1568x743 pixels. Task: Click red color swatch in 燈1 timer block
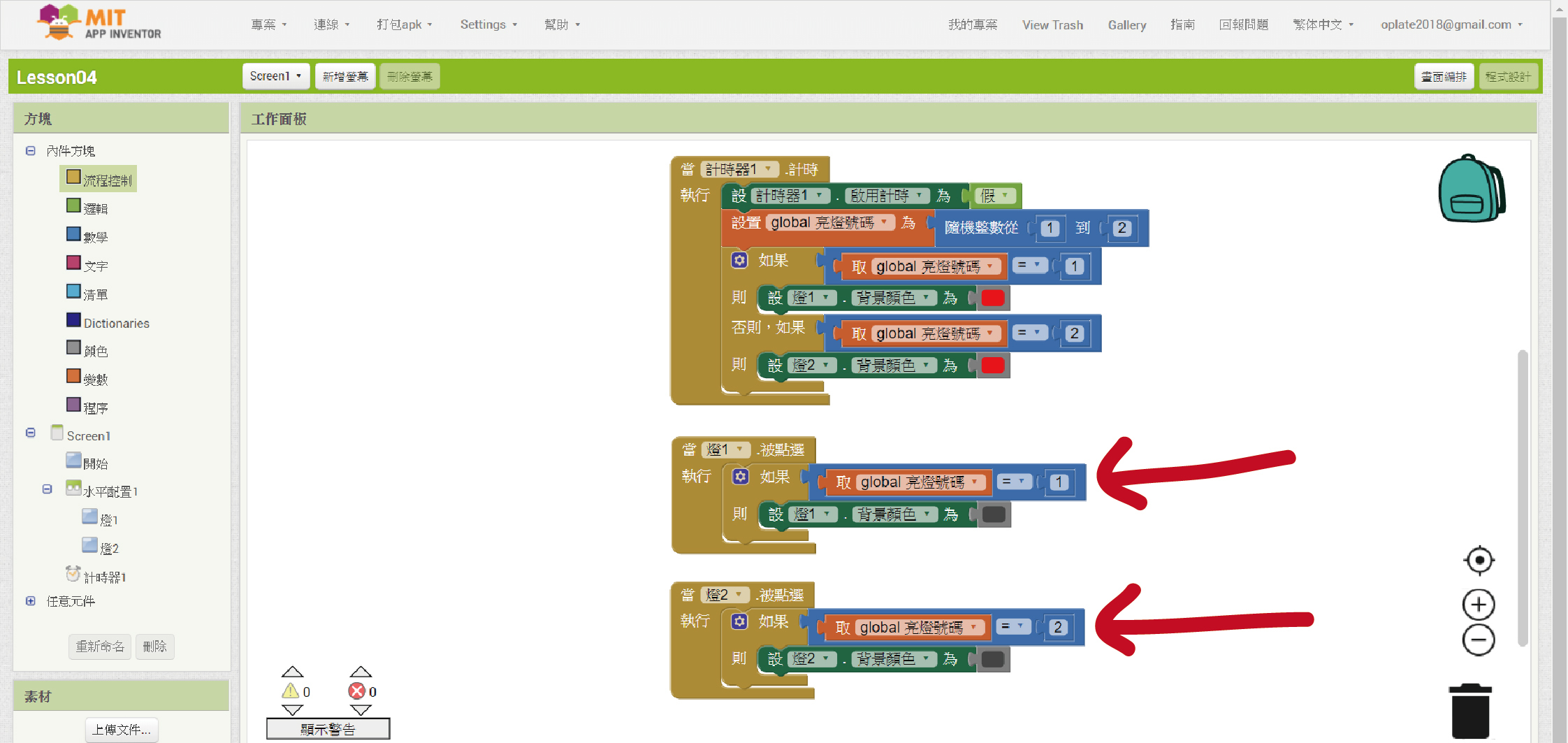pos(993,298)
